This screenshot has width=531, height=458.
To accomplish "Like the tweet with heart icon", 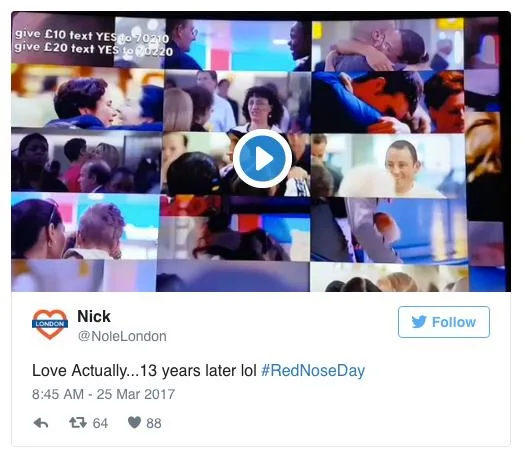I will click(134, 422).
